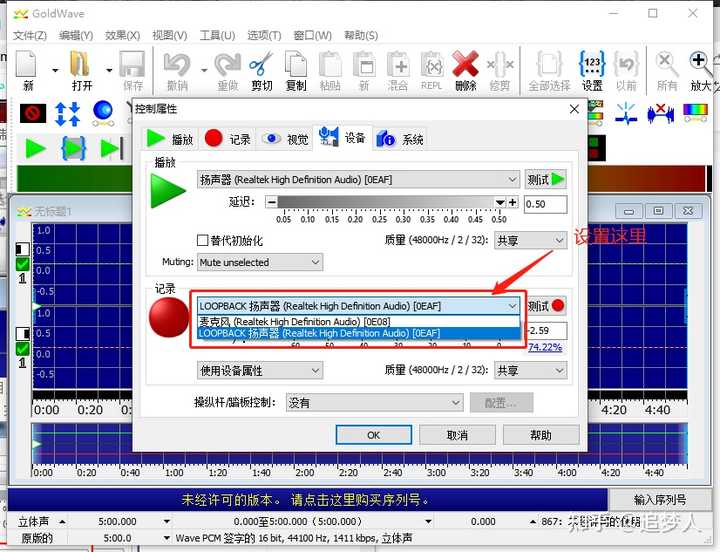This screenshot has width=720, height=552.
Task: Switch to the 记录 tab
Action: click(228, 139)
